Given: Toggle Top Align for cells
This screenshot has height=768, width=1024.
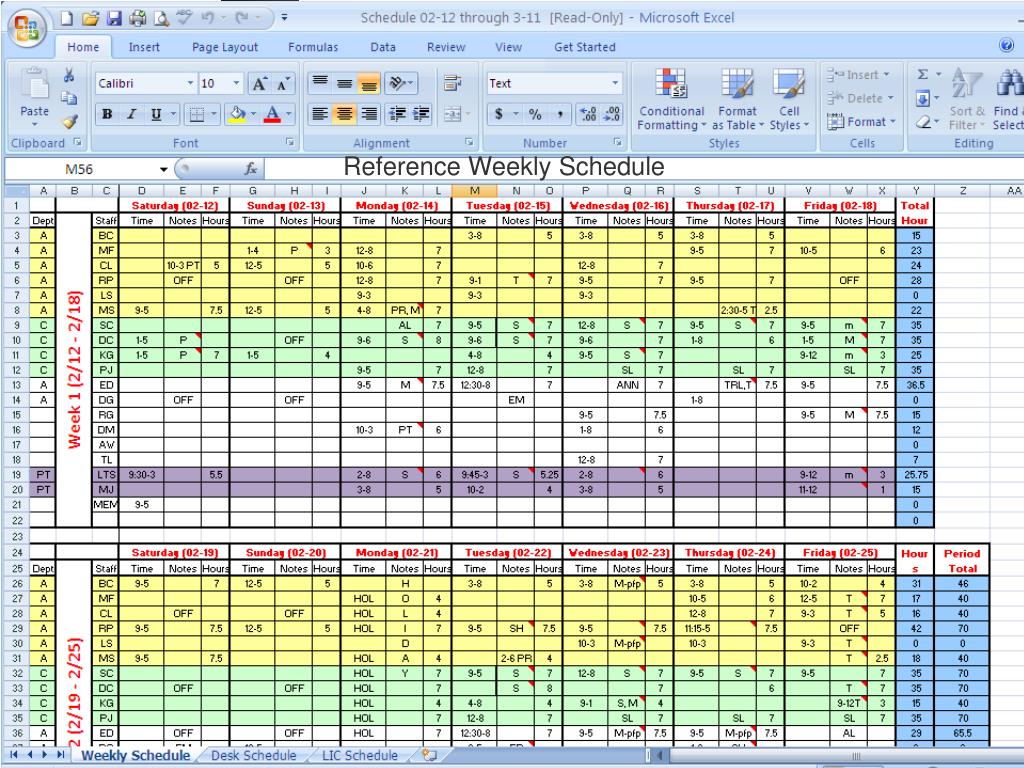Looking at the screenshot, I should pyautogui.click(x=320, y=83).
